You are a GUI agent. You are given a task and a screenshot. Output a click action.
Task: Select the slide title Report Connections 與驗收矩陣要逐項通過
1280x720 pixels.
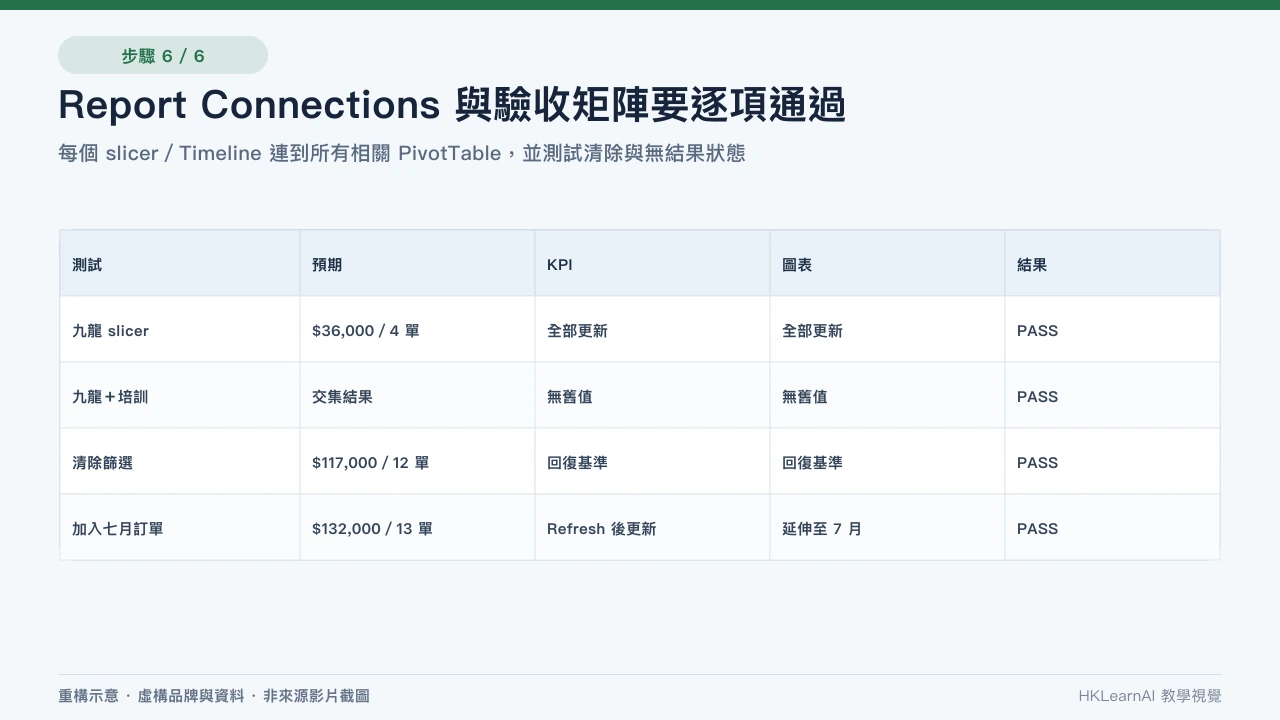click(452, 105)
